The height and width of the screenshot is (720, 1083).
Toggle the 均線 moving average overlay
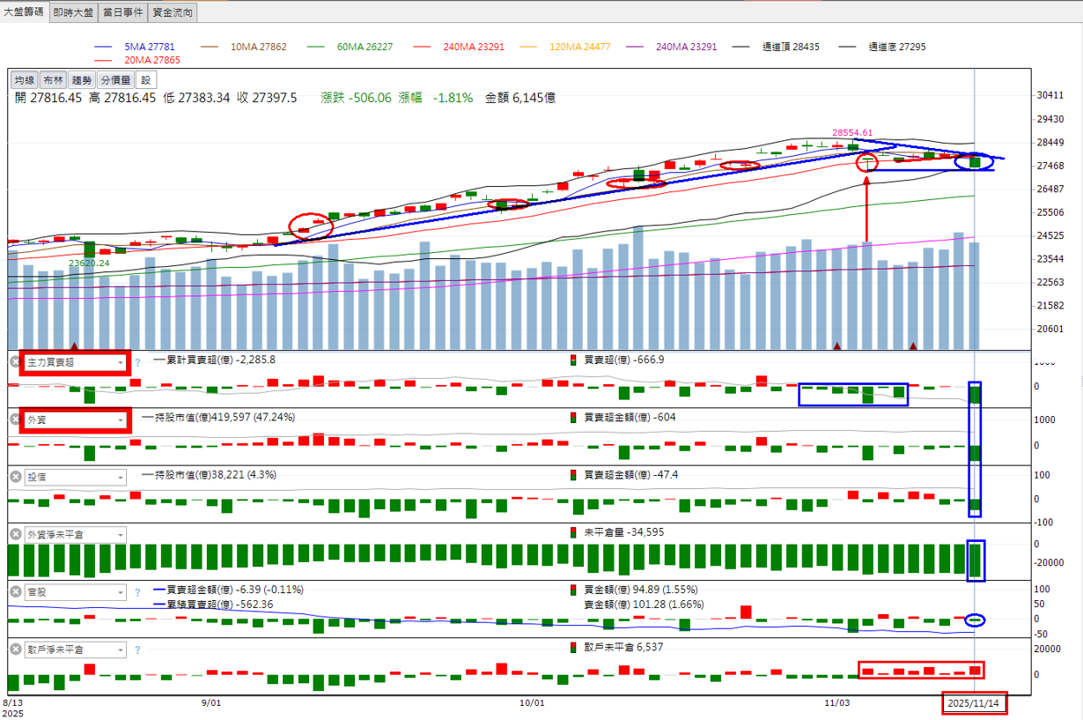coord(24,80)
